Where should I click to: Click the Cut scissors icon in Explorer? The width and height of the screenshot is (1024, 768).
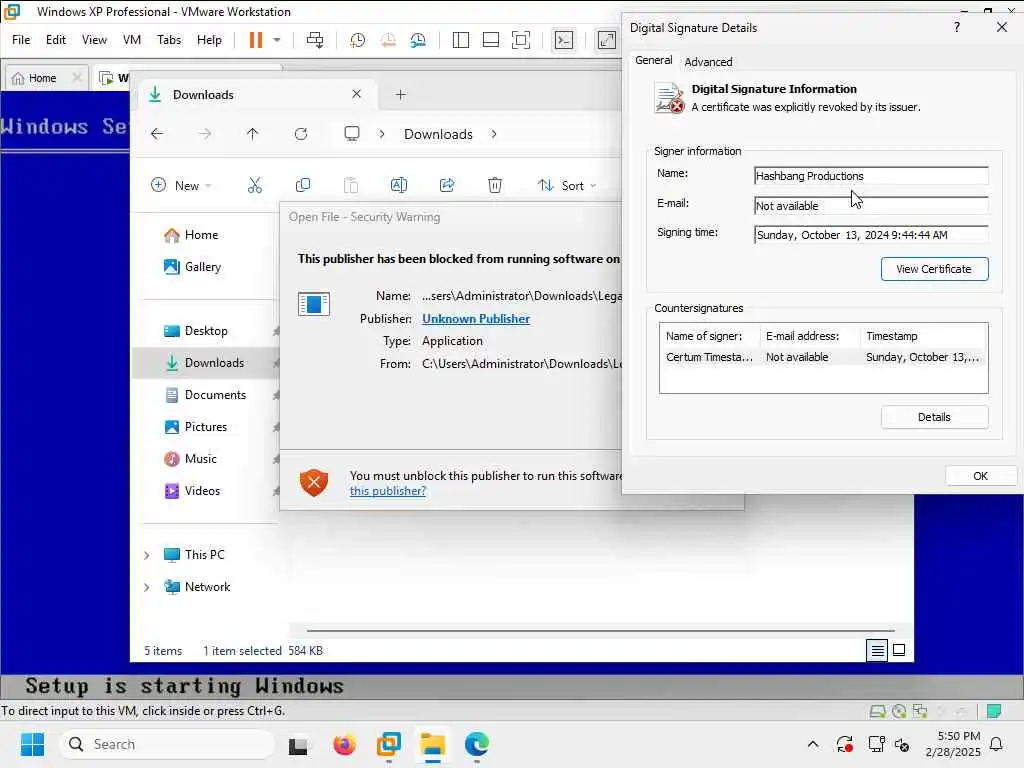pos(255,185)
